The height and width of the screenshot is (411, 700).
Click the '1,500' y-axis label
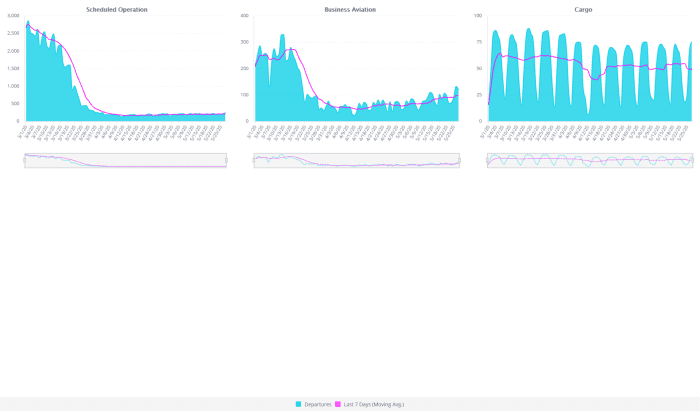click(14, 68)
